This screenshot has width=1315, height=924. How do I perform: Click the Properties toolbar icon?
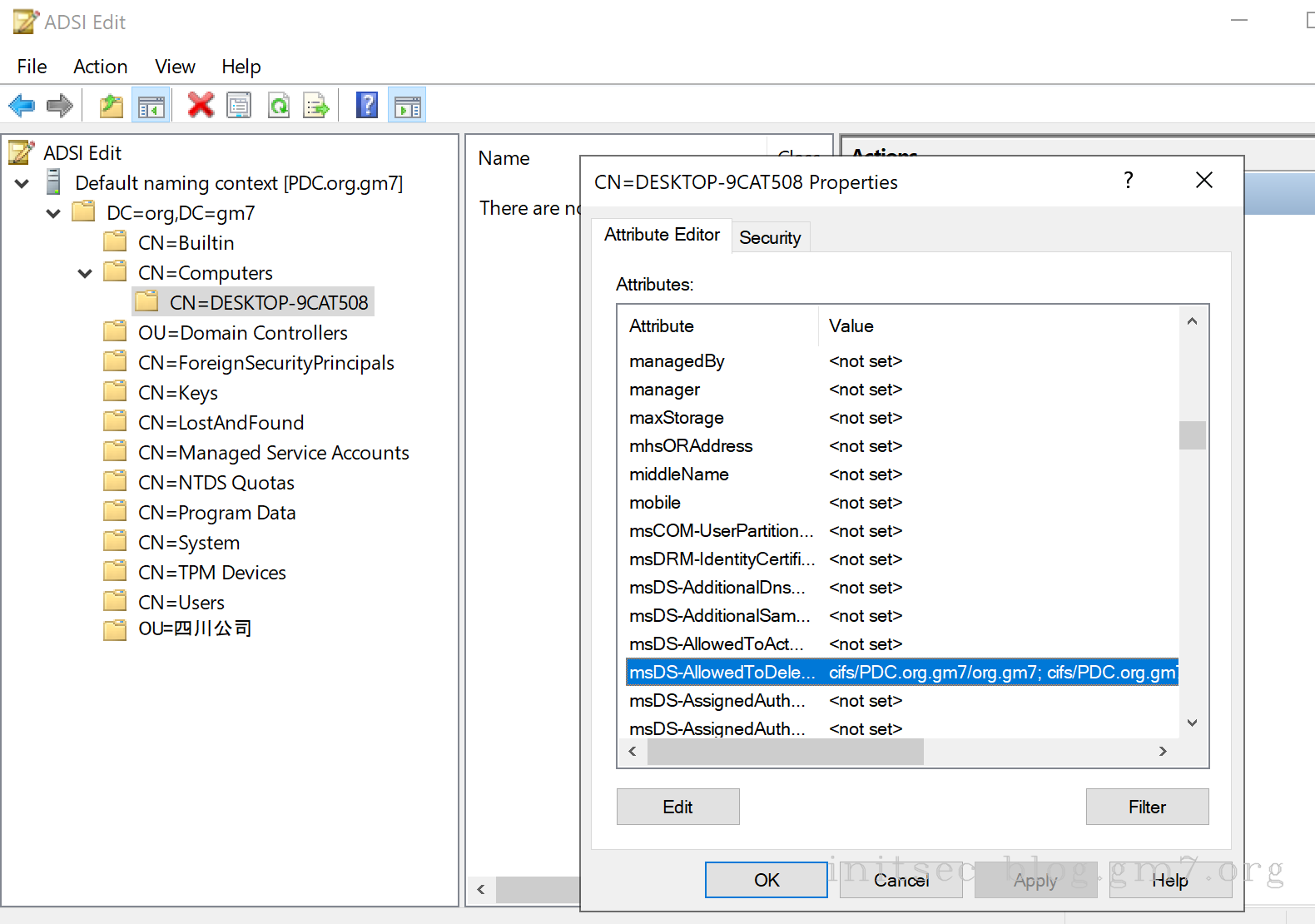(x=239, y=106)
